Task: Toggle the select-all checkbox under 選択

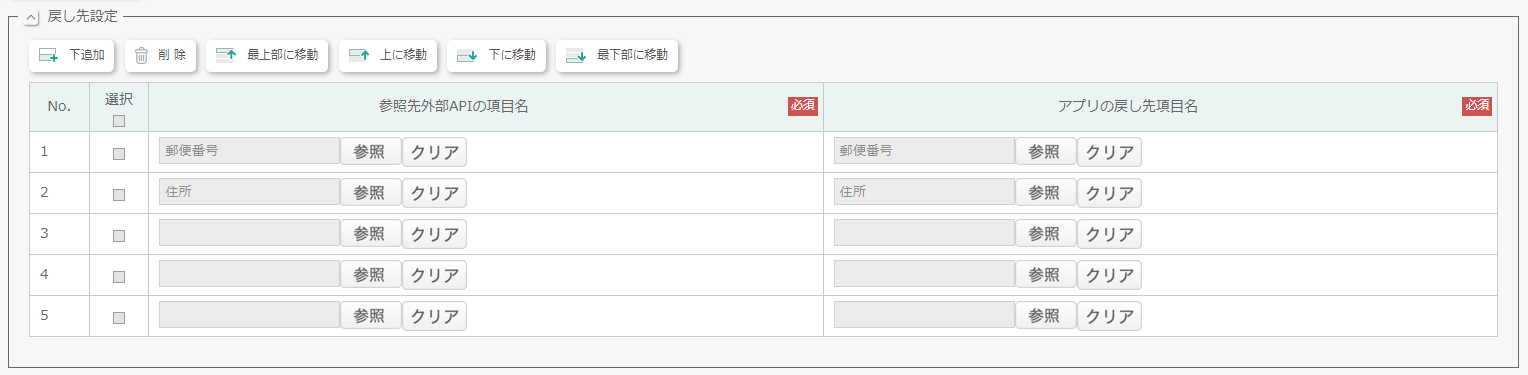Action: [119, 121]
